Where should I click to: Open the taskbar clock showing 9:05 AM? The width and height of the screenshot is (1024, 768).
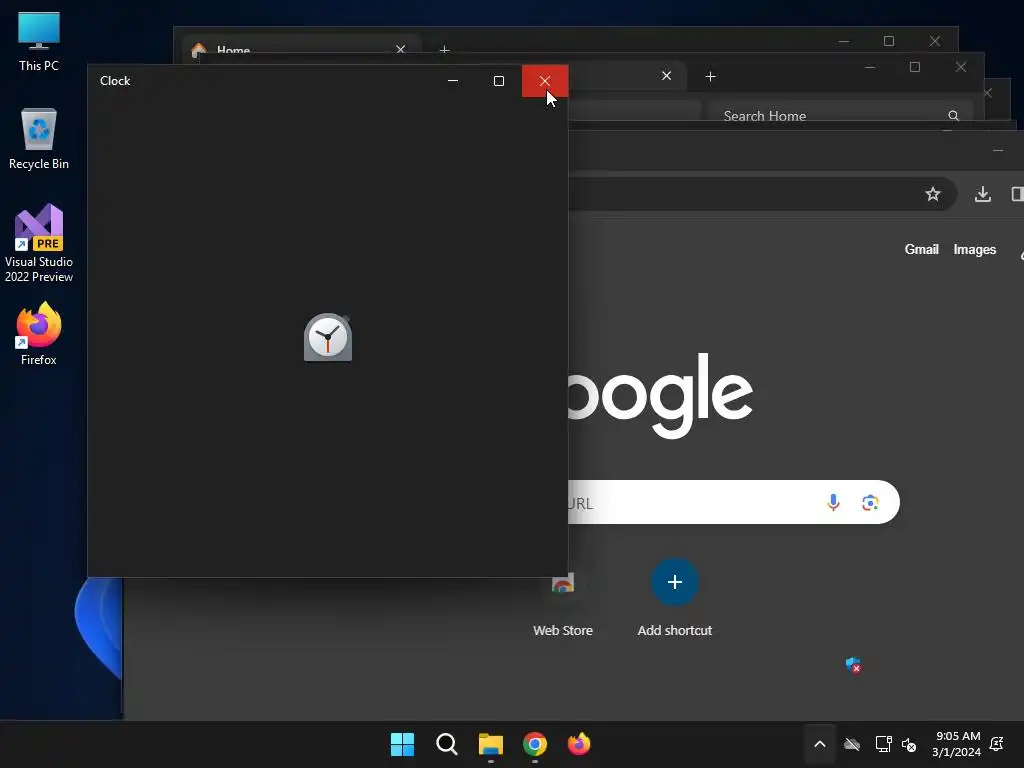tap(957, 744)
